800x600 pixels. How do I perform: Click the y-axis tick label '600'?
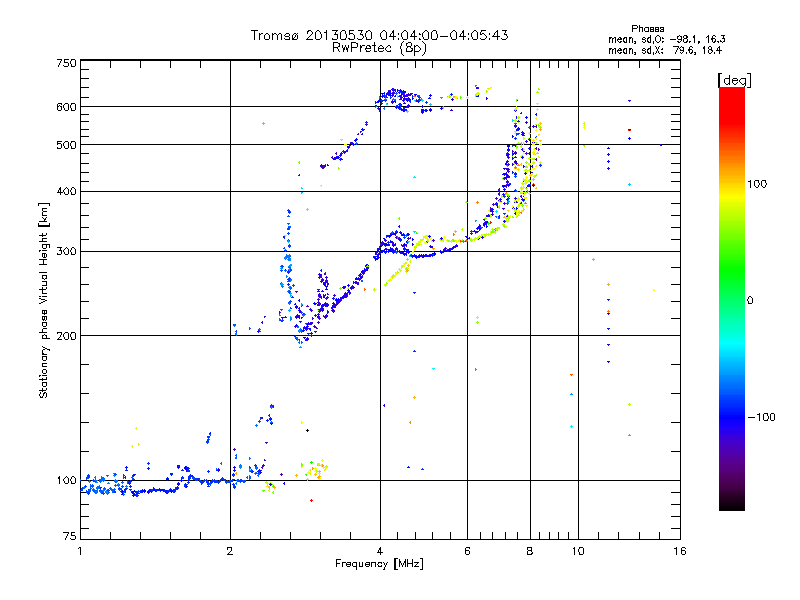pos(66,107)
